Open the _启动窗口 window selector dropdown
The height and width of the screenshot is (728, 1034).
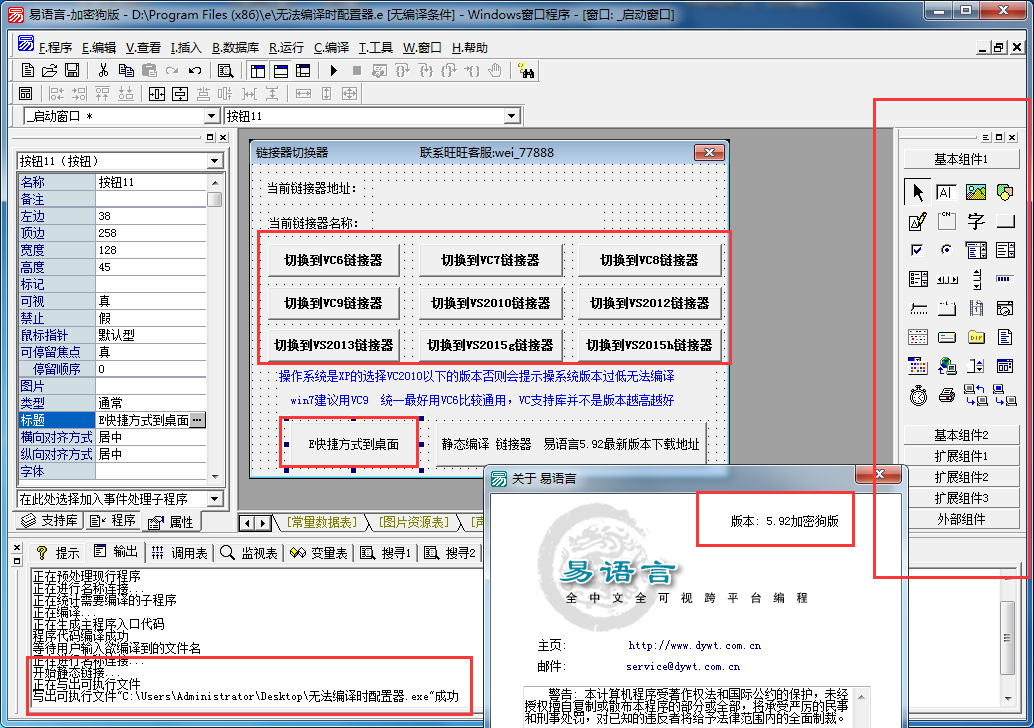pyautogui.click(x=211, y=116)
